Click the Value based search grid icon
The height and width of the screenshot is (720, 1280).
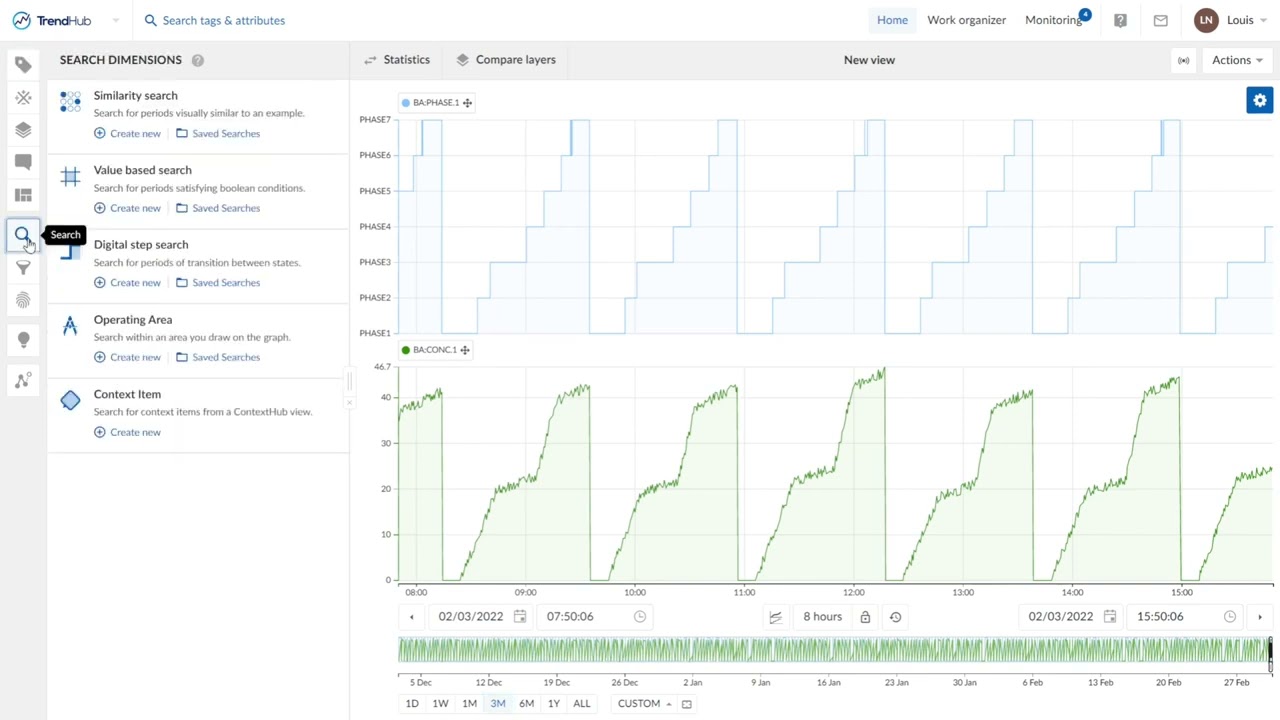click(70, 176)
